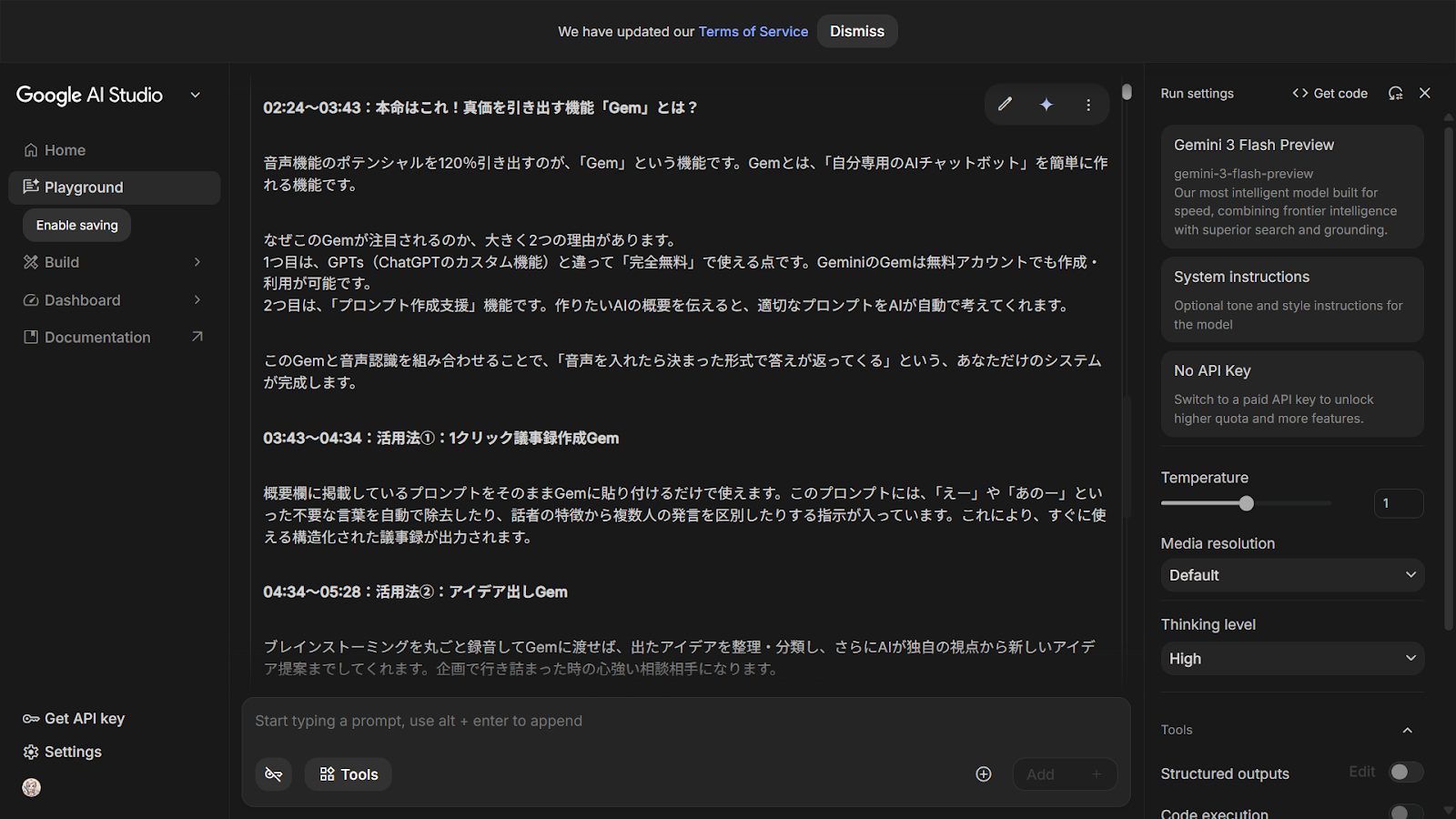The image size is (1456, 819).
Task: Collapse the Tools section chevron
Action: click(x=1407, y=730)
